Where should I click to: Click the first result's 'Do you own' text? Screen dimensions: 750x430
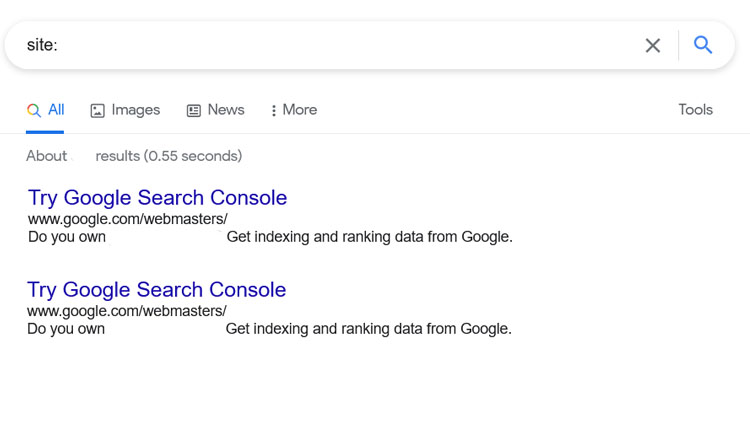tap(67, 237)
